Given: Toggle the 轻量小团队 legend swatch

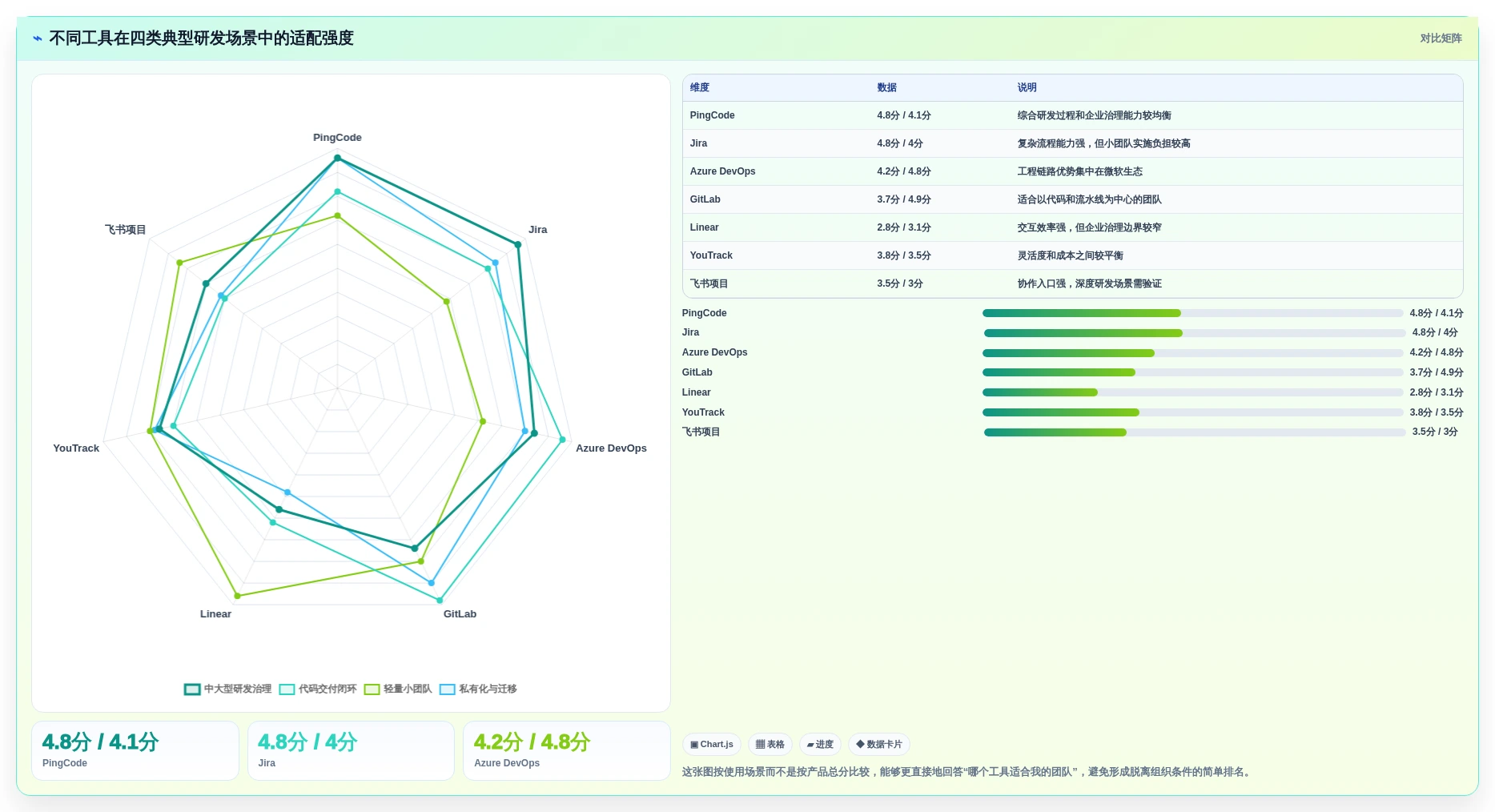Looking at the screenshot, I should (x=372, y=689).
